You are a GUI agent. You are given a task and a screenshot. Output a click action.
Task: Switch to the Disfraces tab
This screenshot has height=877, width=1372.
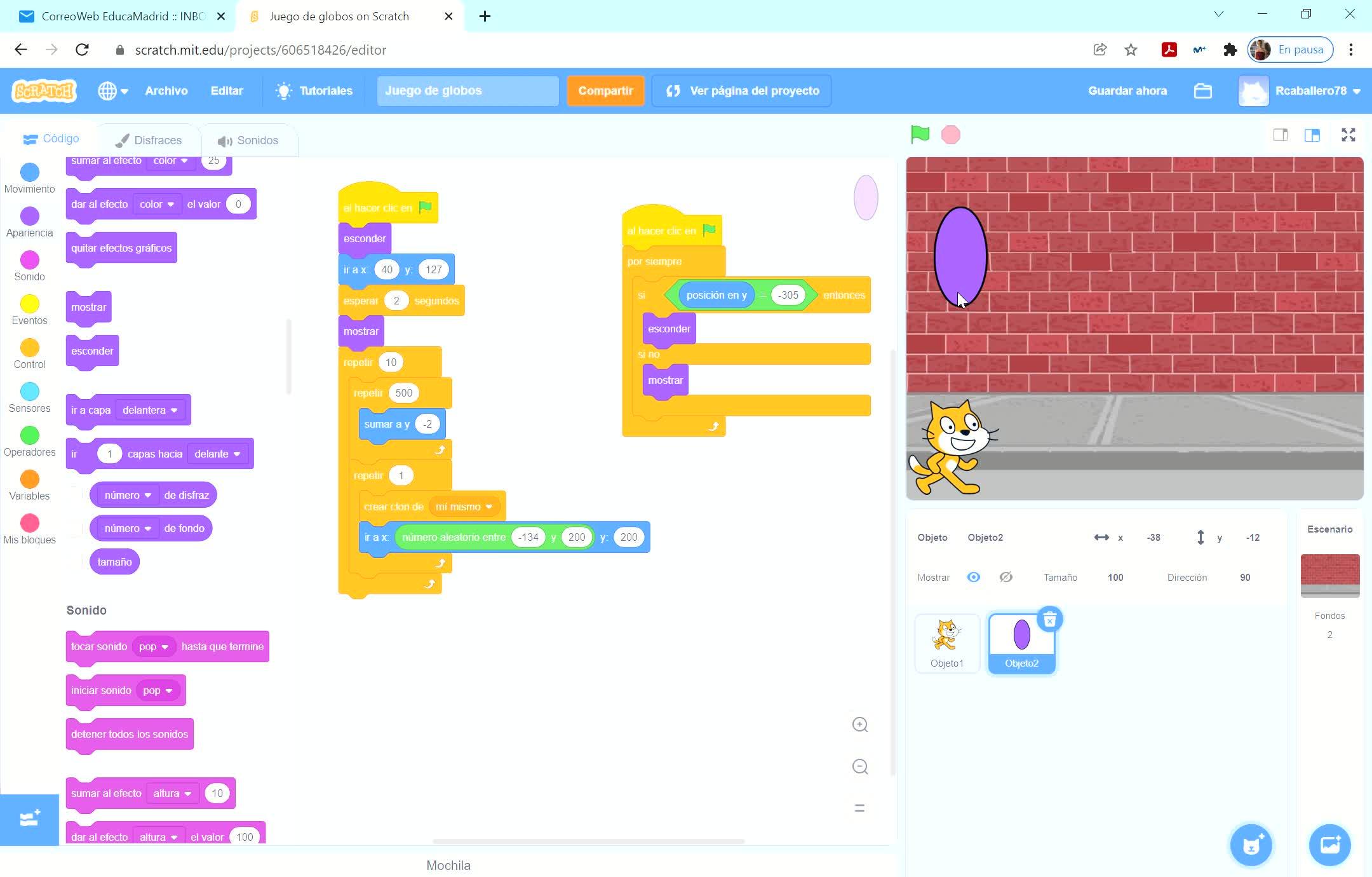pyautogui.click(x=149, y=140)
